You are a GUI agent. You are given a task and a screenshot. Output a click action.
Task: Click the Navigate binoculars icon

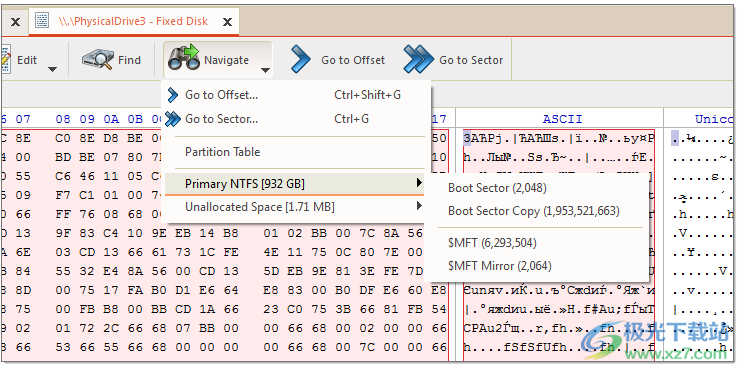(184, 58)
